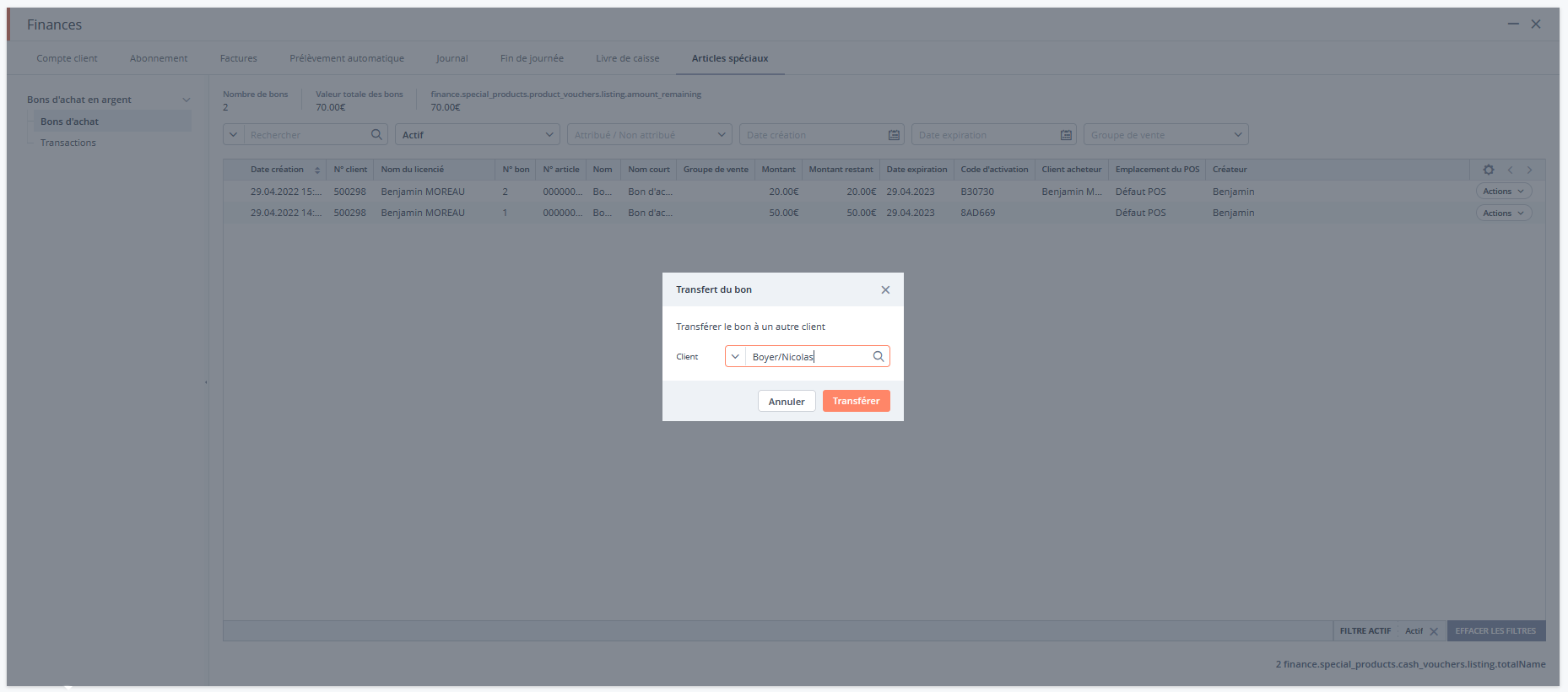Click the Client acheteur column header
Screen dimensions: 1568x692
(x=1071, y=170)
